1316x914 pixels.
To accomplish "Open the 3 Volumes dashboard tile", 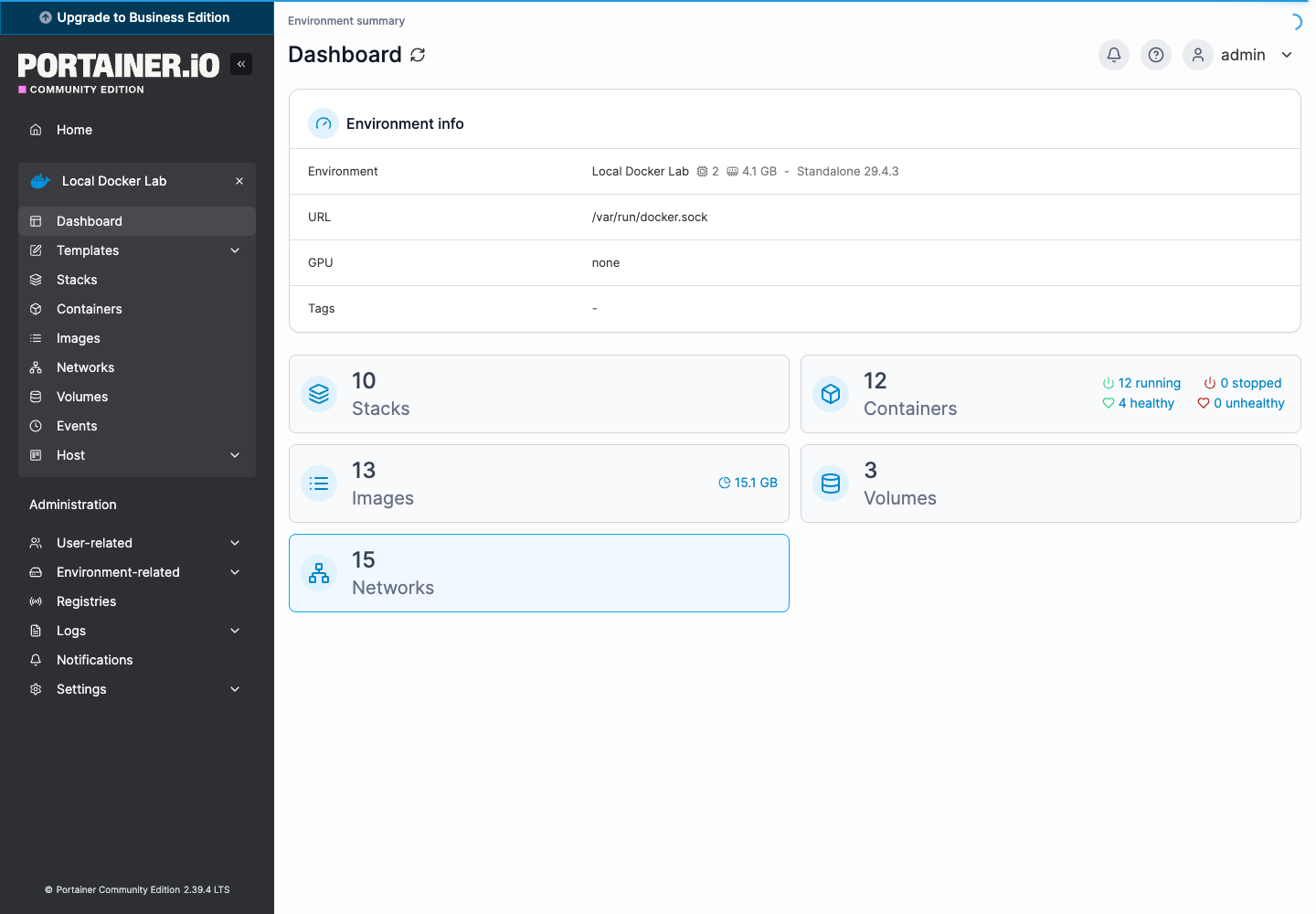I will click(x=1051, y=484).
